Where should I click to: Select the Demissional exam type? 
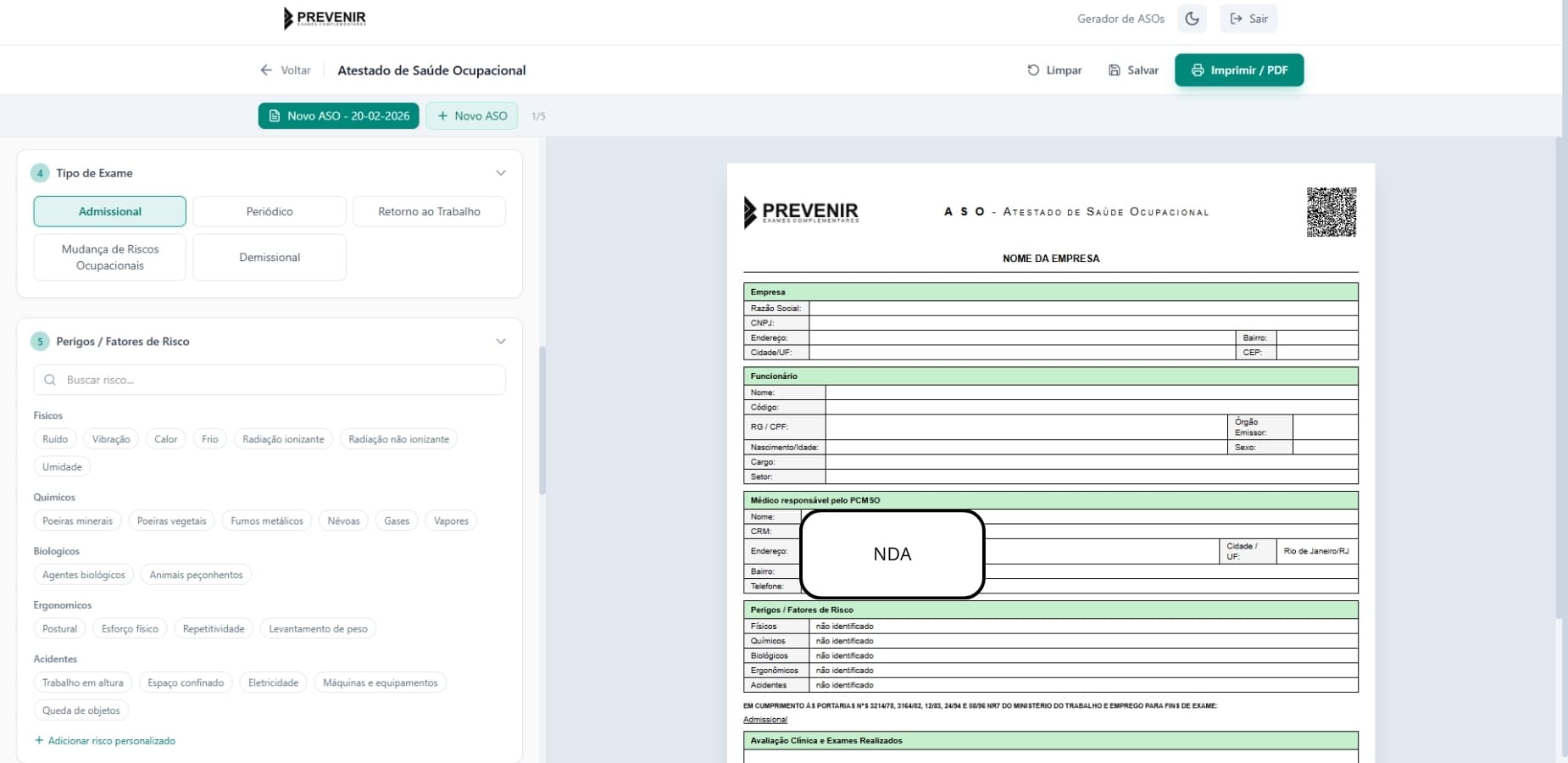pyautogui.click(x=270, y=257)
